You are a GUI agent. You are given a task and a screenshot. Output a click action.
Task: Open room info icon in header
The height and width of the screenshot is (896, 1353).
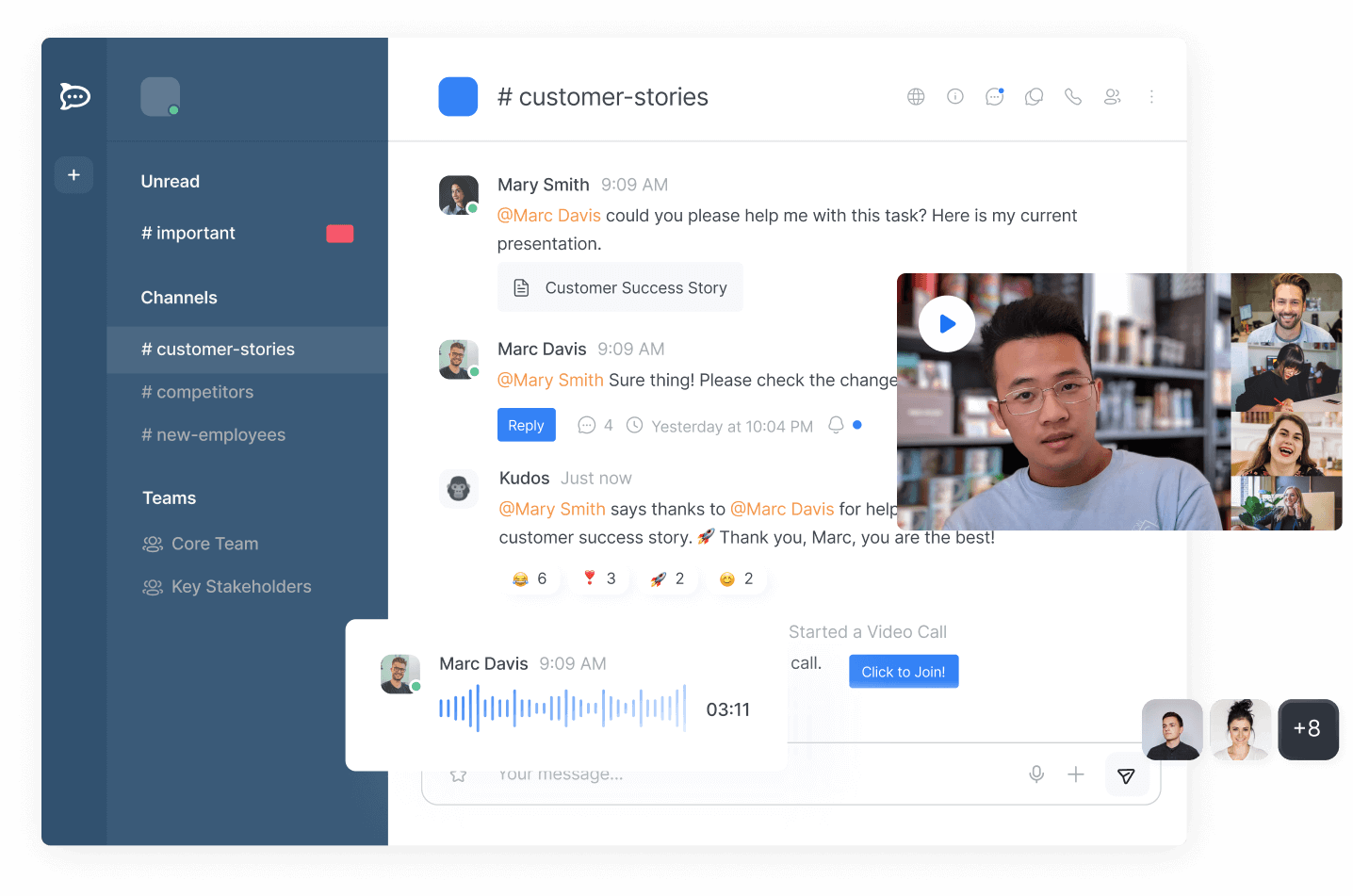[x=955, y=97]
